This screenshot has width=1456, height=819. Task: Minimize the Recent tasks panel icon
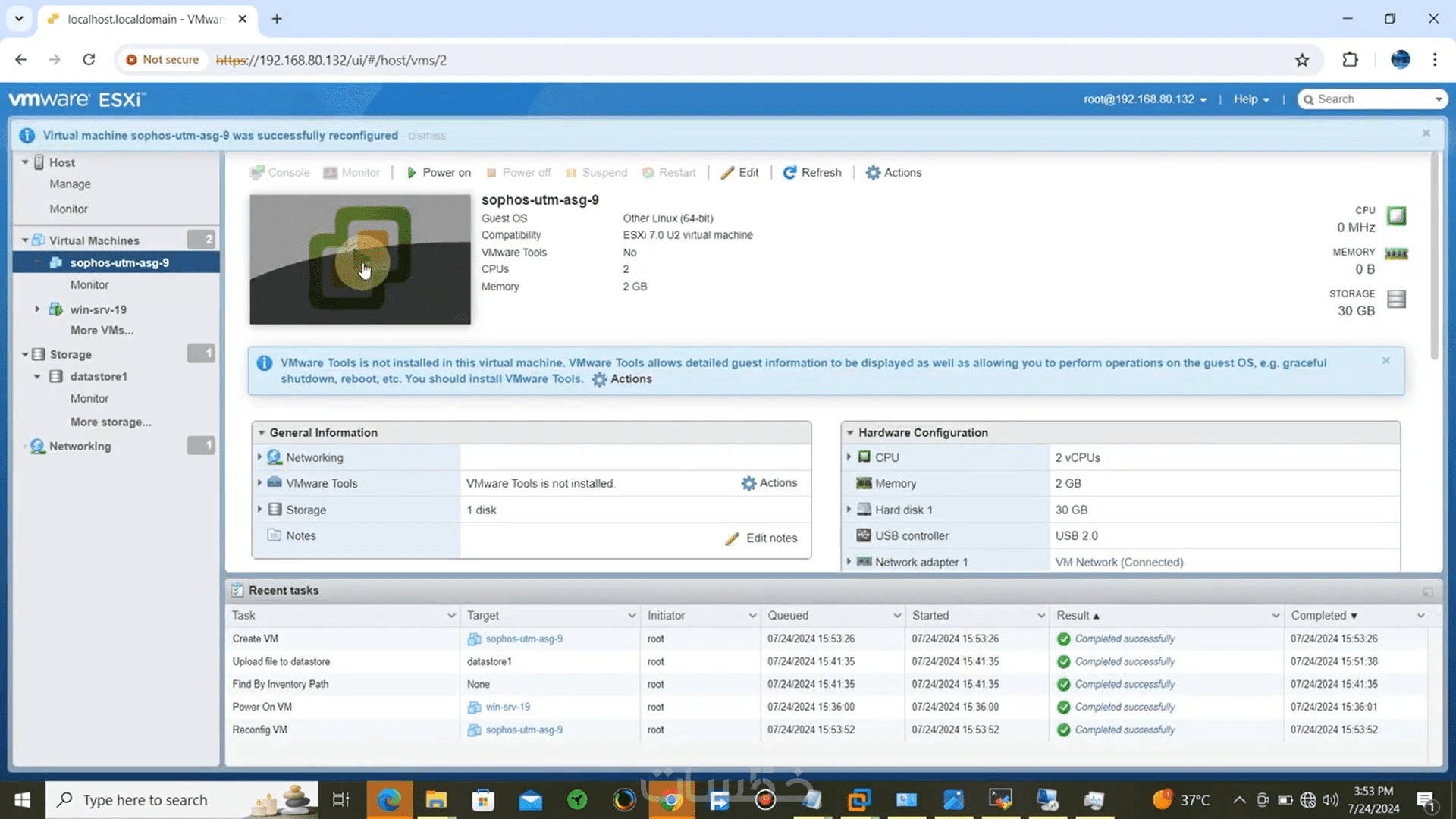[x=1427, y=591]
